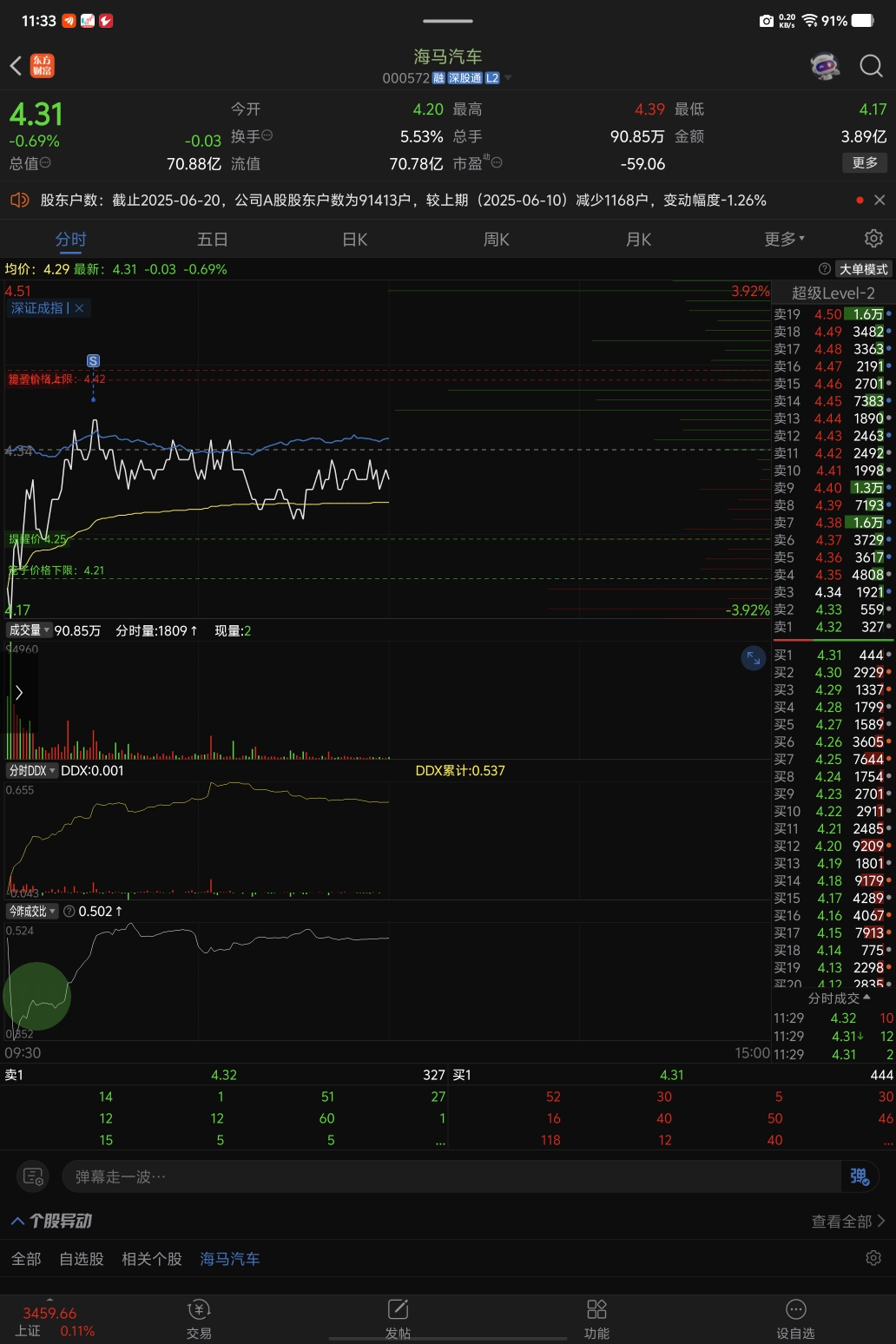Select the 海马汽车 filter tab
896x1344 pixels.
(230, 1259)
